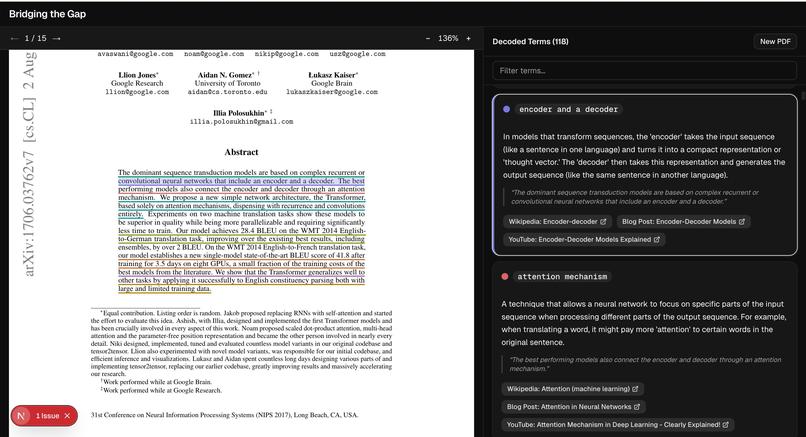Click the arXiv:1706.03762v7 sidebar text

point(29,214)
